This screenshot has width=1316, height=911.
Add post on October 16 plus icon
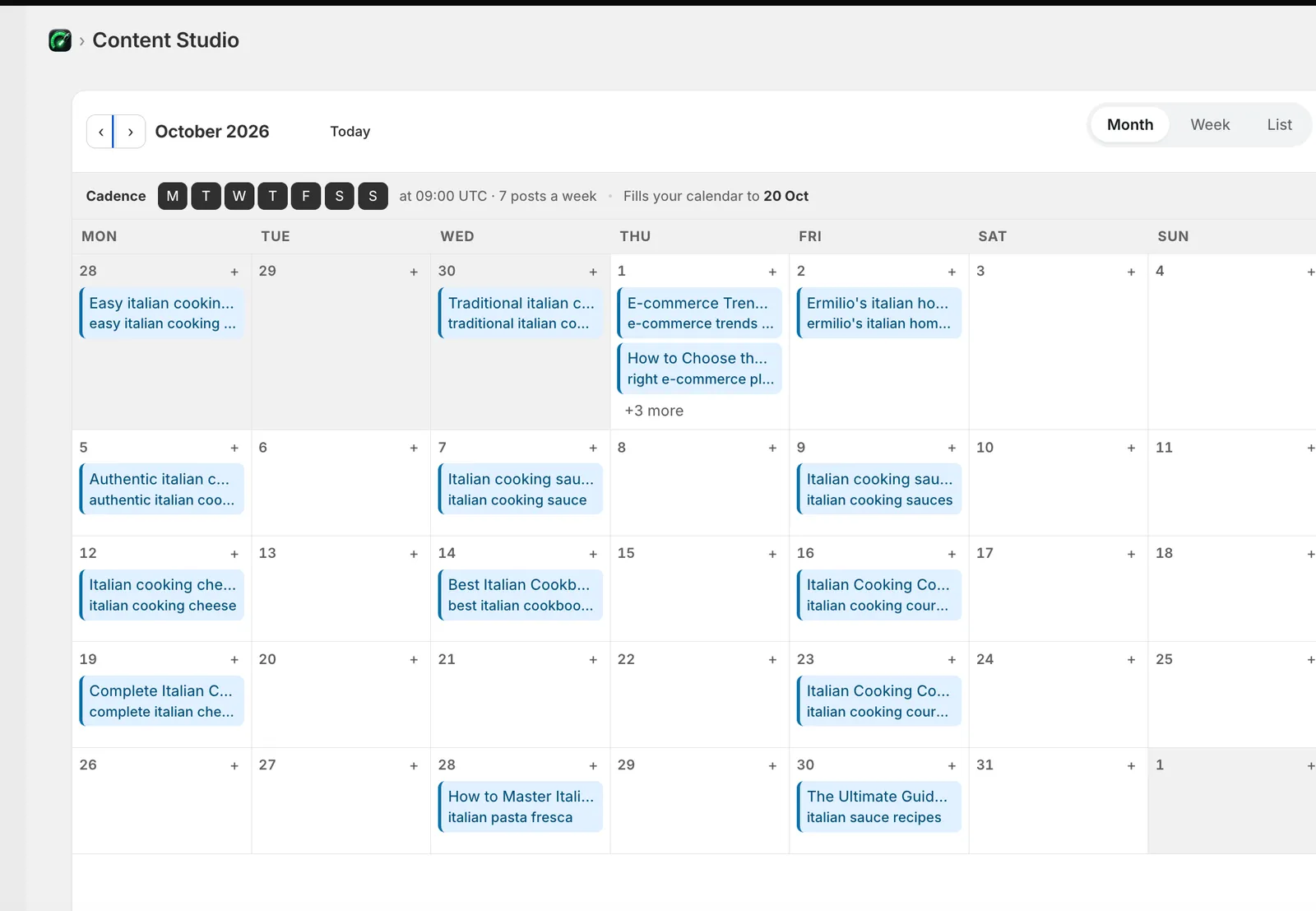[x=952, y=554]
